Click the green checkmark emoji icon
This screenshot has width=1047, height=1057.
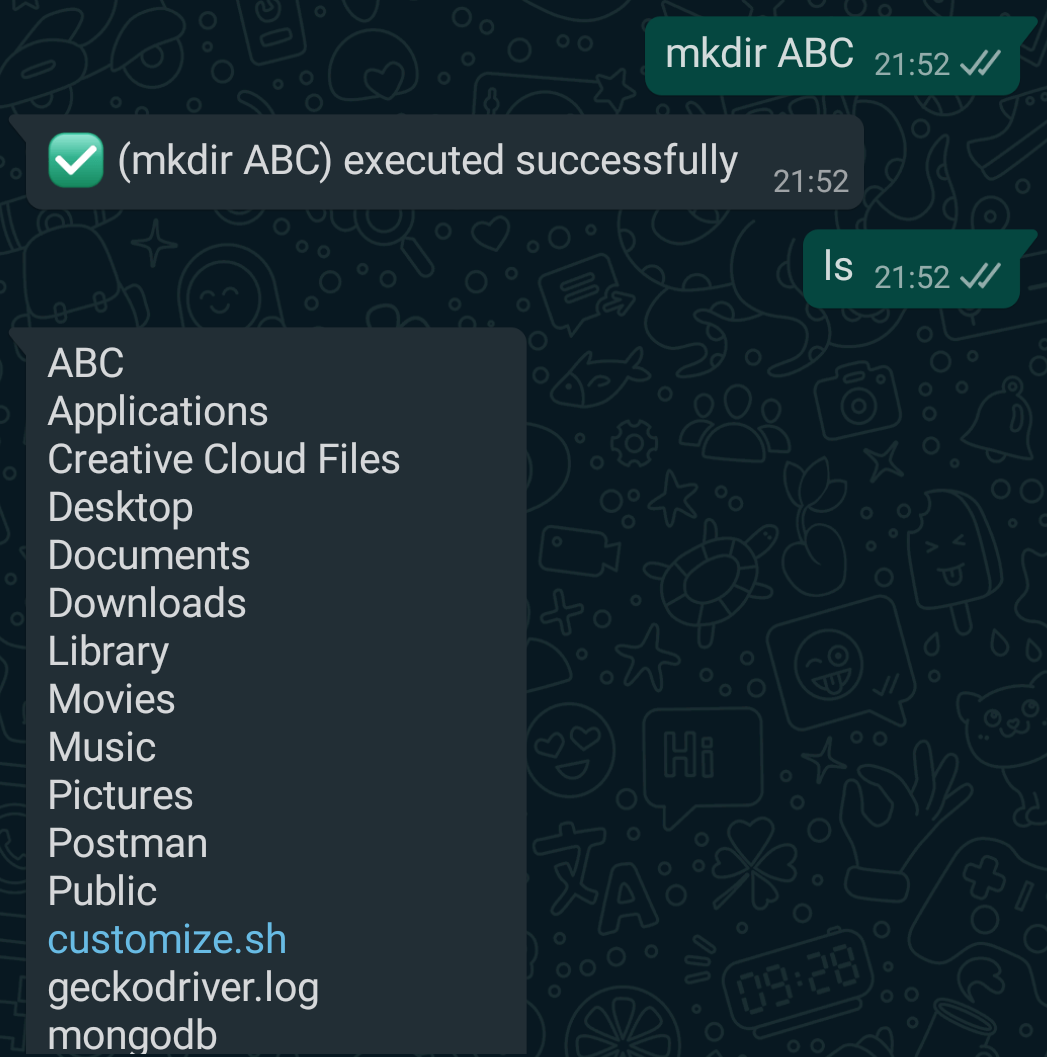point(74,160)
